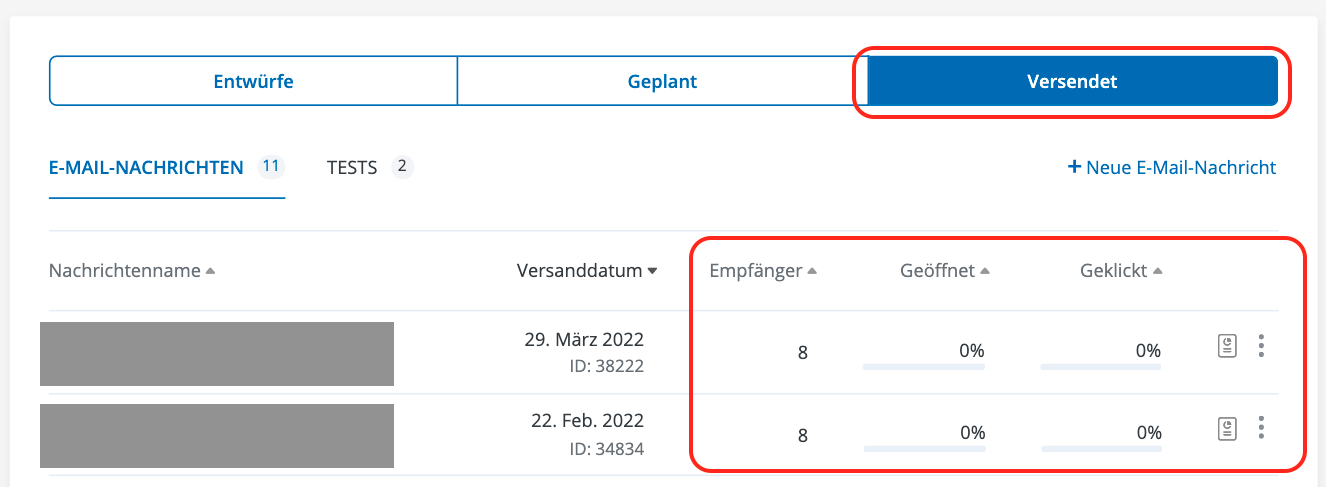This screenshot has width=1326, height=487.
Task: Sort by Empfänger column arrow
Action: click(x=812, y=271)
